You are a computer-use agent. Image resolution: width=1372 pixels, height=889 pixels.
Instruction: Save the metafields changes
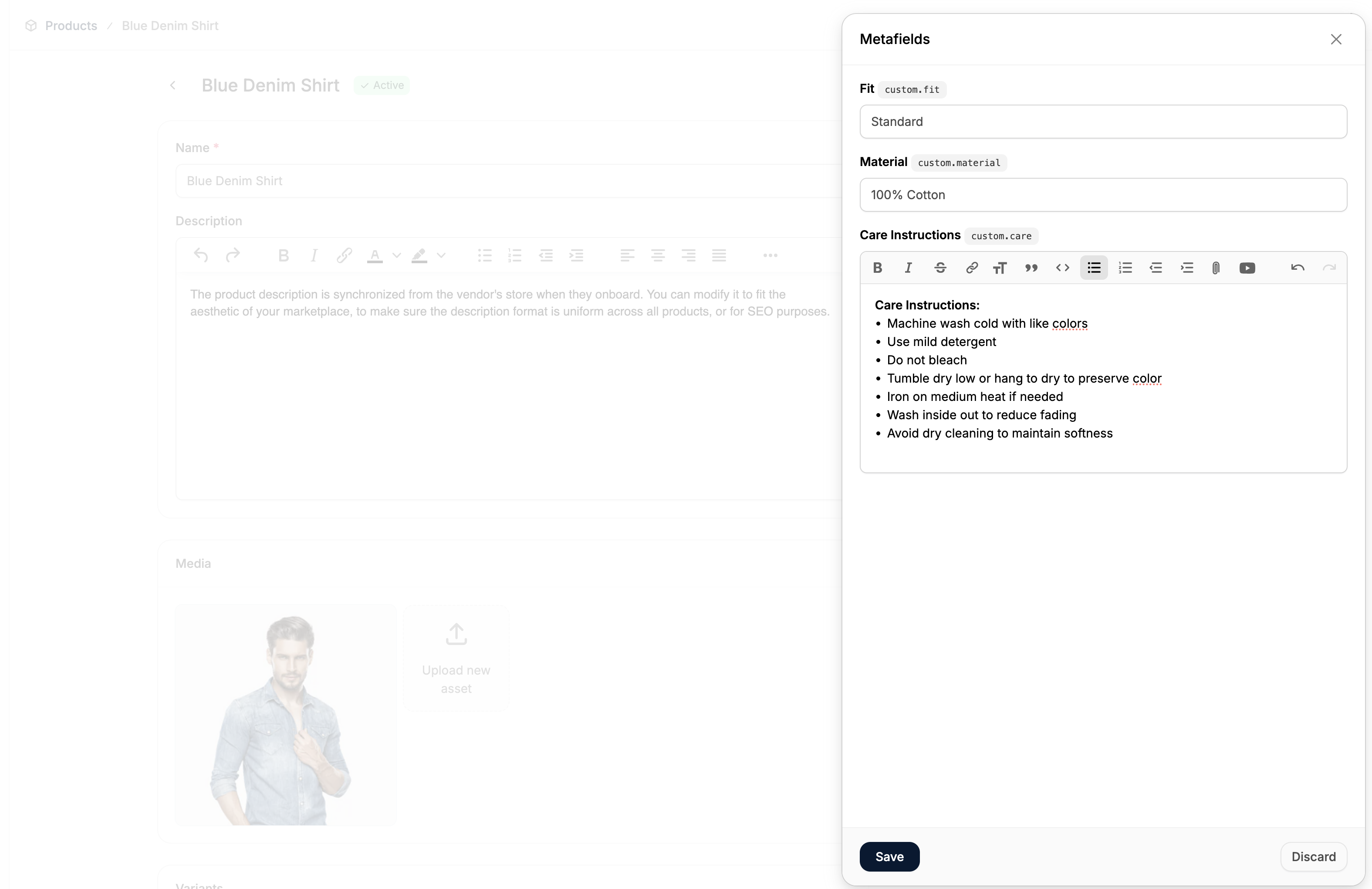(x=889, y=857)
